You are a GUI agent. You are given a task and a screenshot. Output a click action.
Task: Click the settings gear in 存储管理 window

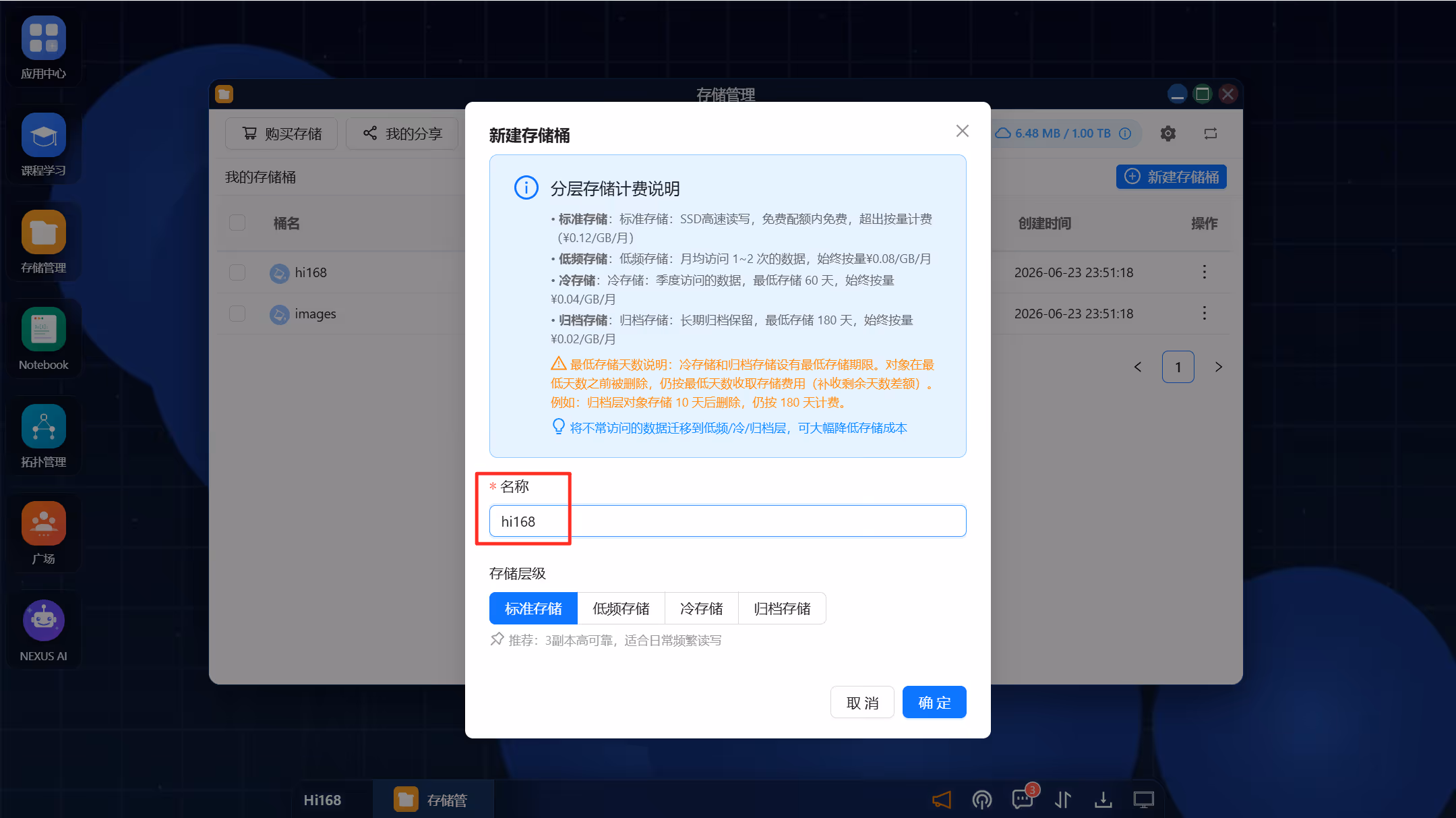tap(1168, 134)
